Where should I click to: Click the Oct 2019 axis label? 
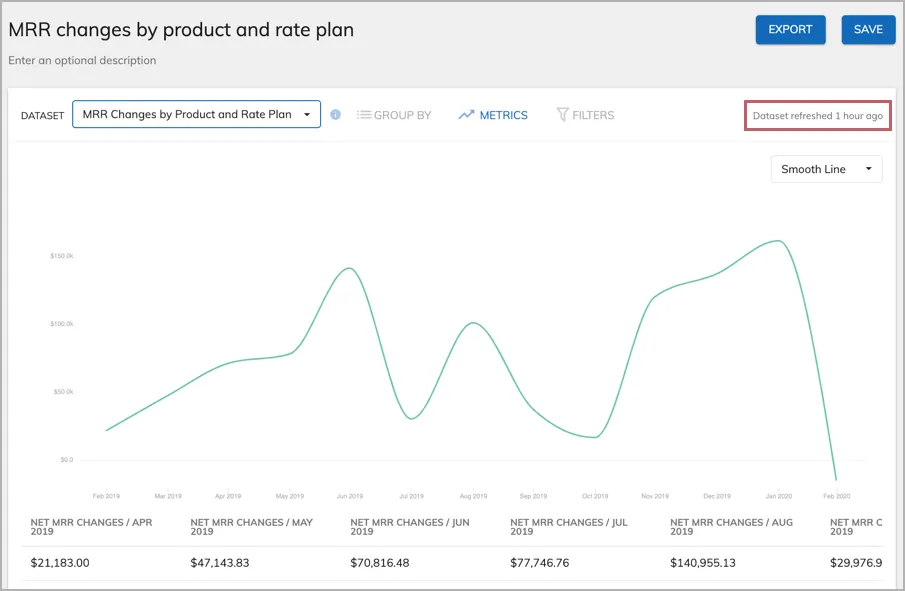[x=595, y=496]
